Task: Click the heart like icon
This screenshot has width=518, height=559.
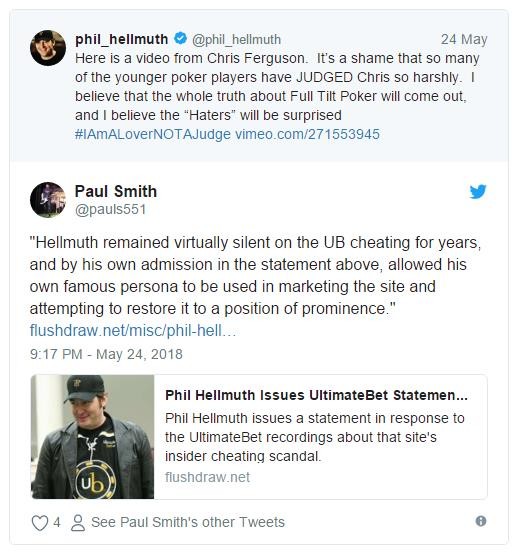Action: pos(40,523)
